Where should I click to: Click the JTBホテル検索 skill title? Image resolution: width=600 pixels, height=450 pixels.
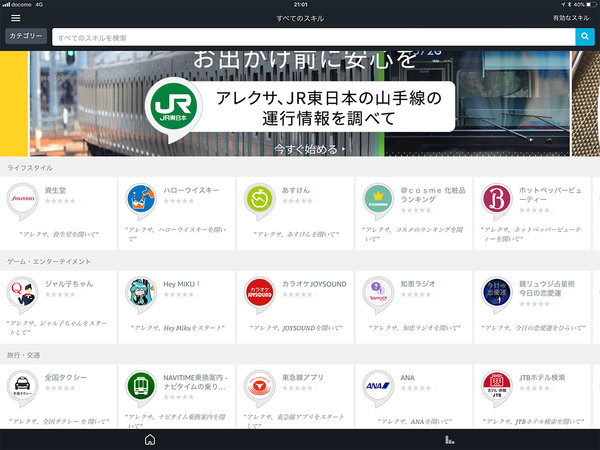pyautogui.click(x=542, y=378)
